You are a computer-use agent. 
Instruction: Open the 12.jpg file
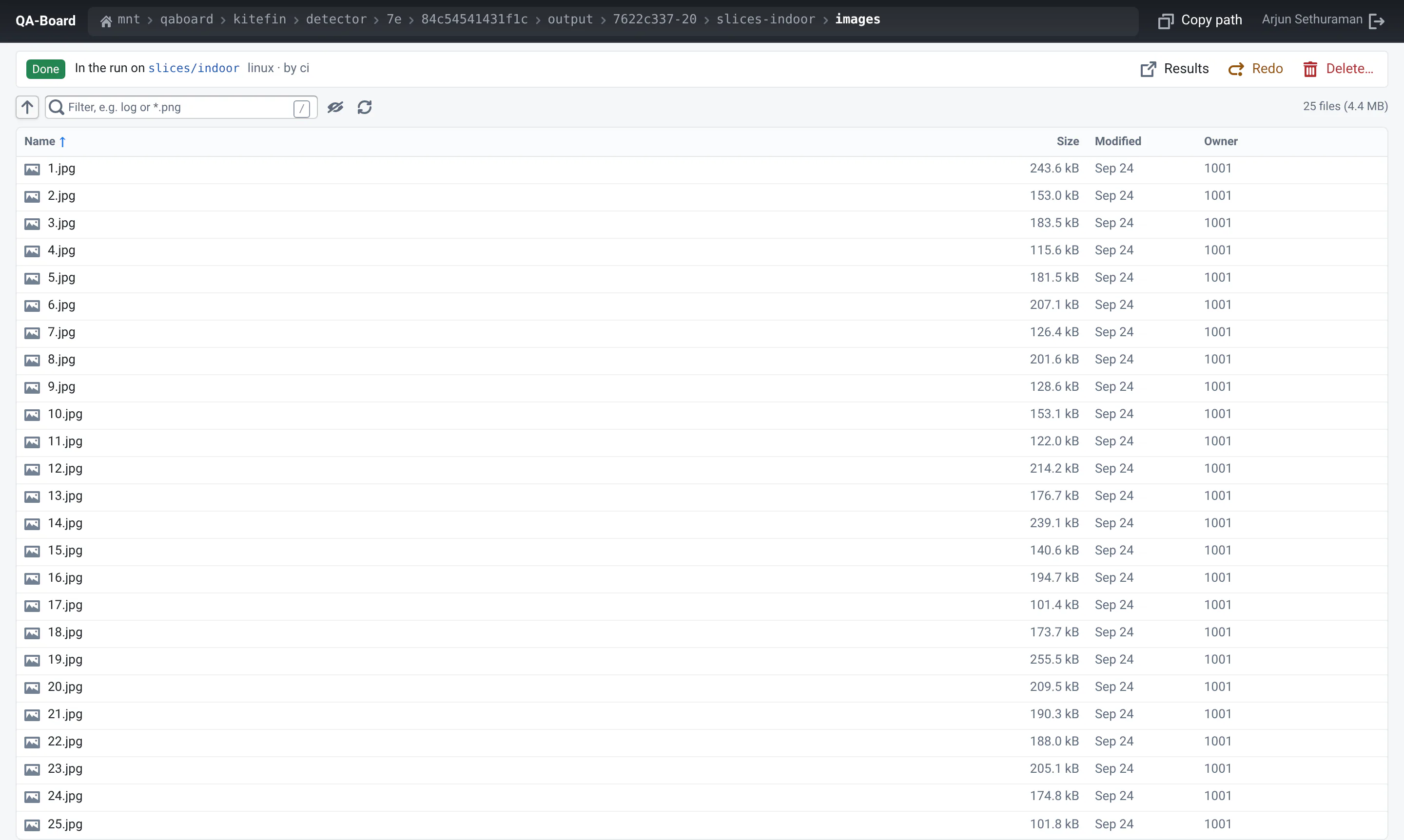65,469
